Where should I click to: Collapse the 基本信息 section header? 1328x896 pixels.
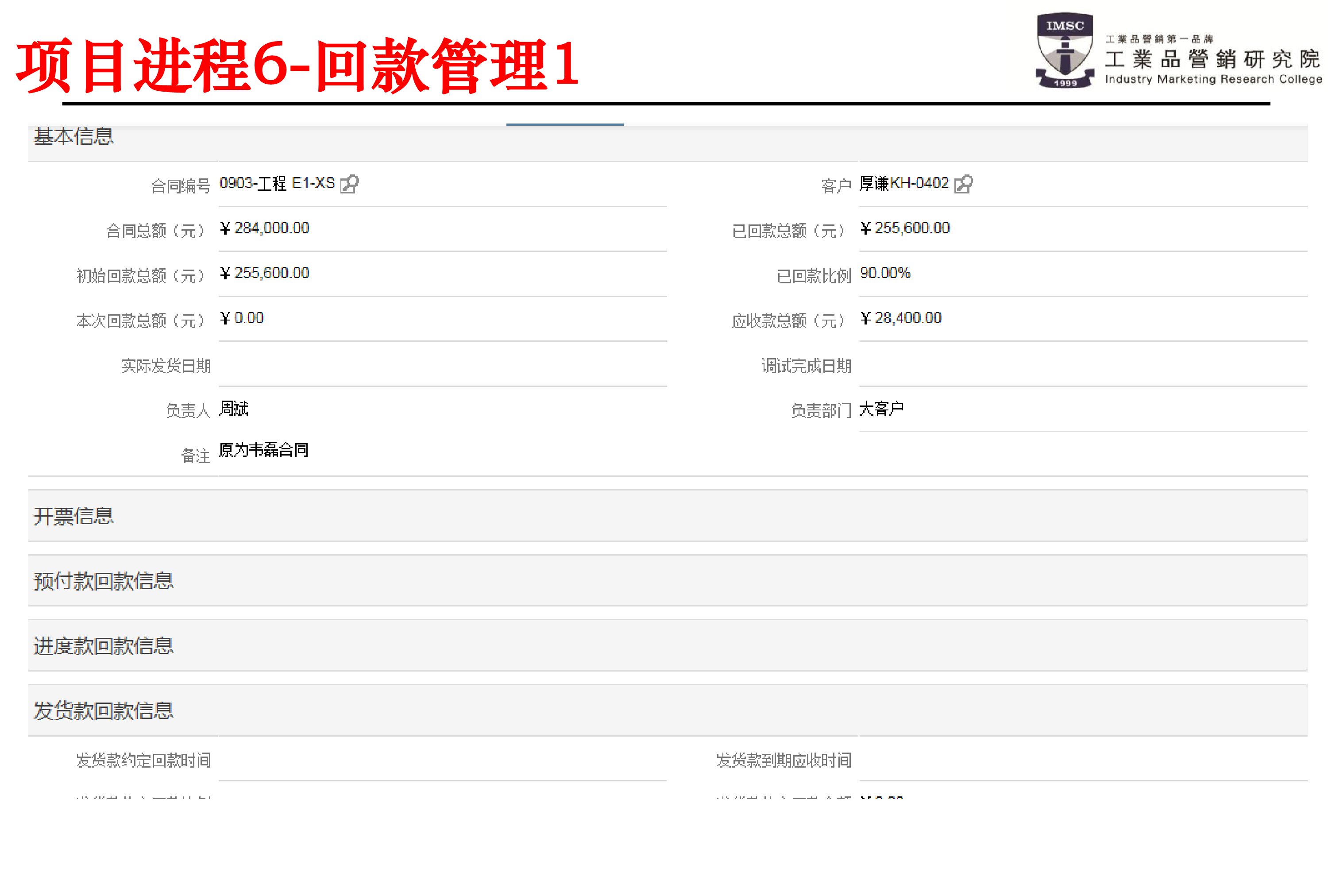(75, 137)
